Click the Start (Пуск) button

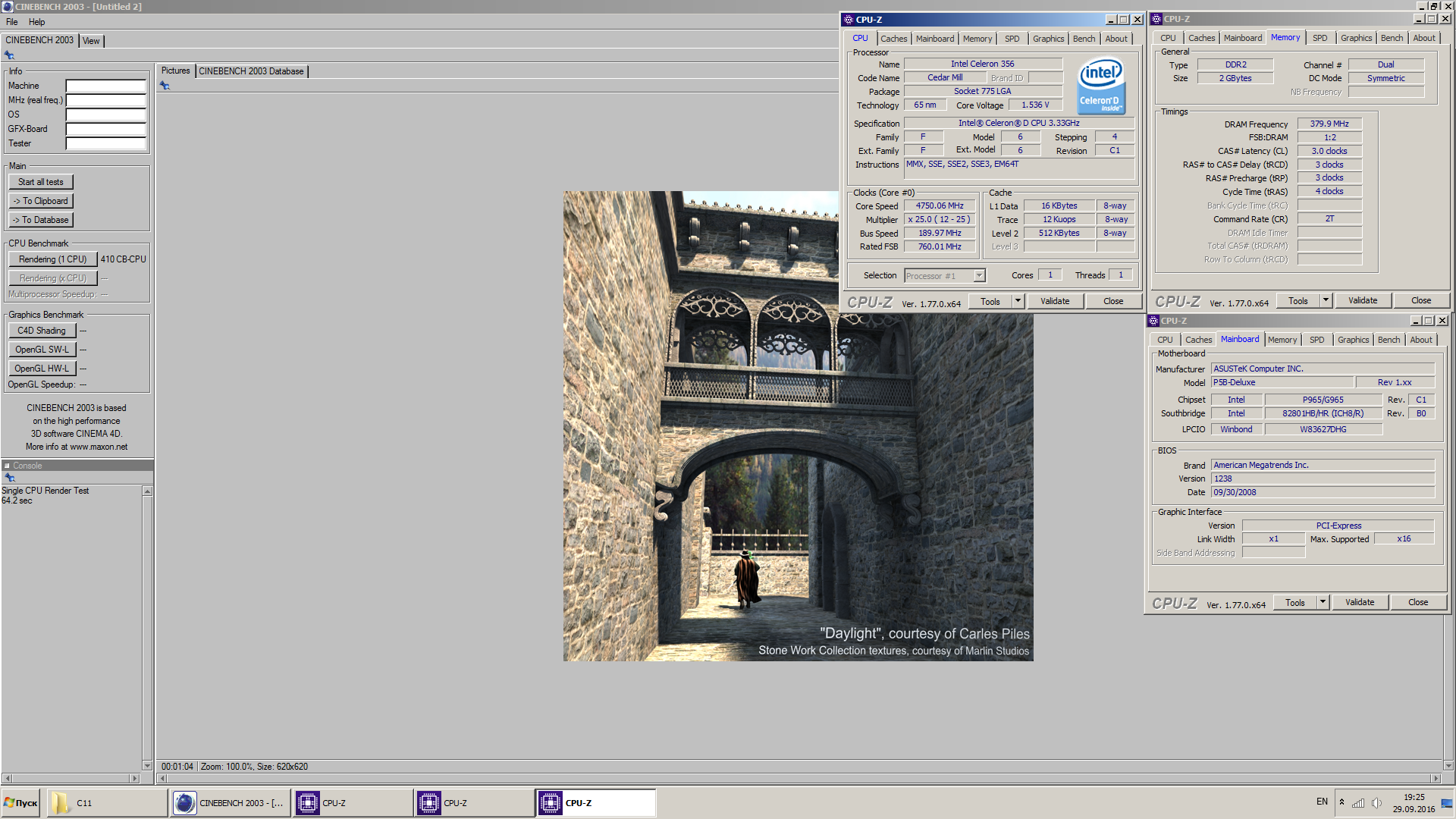click(20, 803)
